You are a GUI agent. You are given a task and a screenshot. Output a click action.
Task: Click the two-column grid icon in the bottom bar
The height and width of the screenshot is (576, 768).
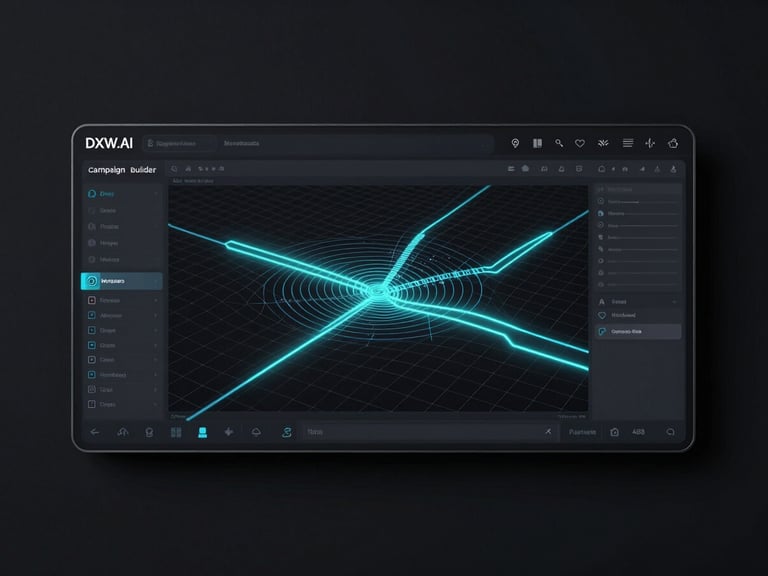point(176,432)
